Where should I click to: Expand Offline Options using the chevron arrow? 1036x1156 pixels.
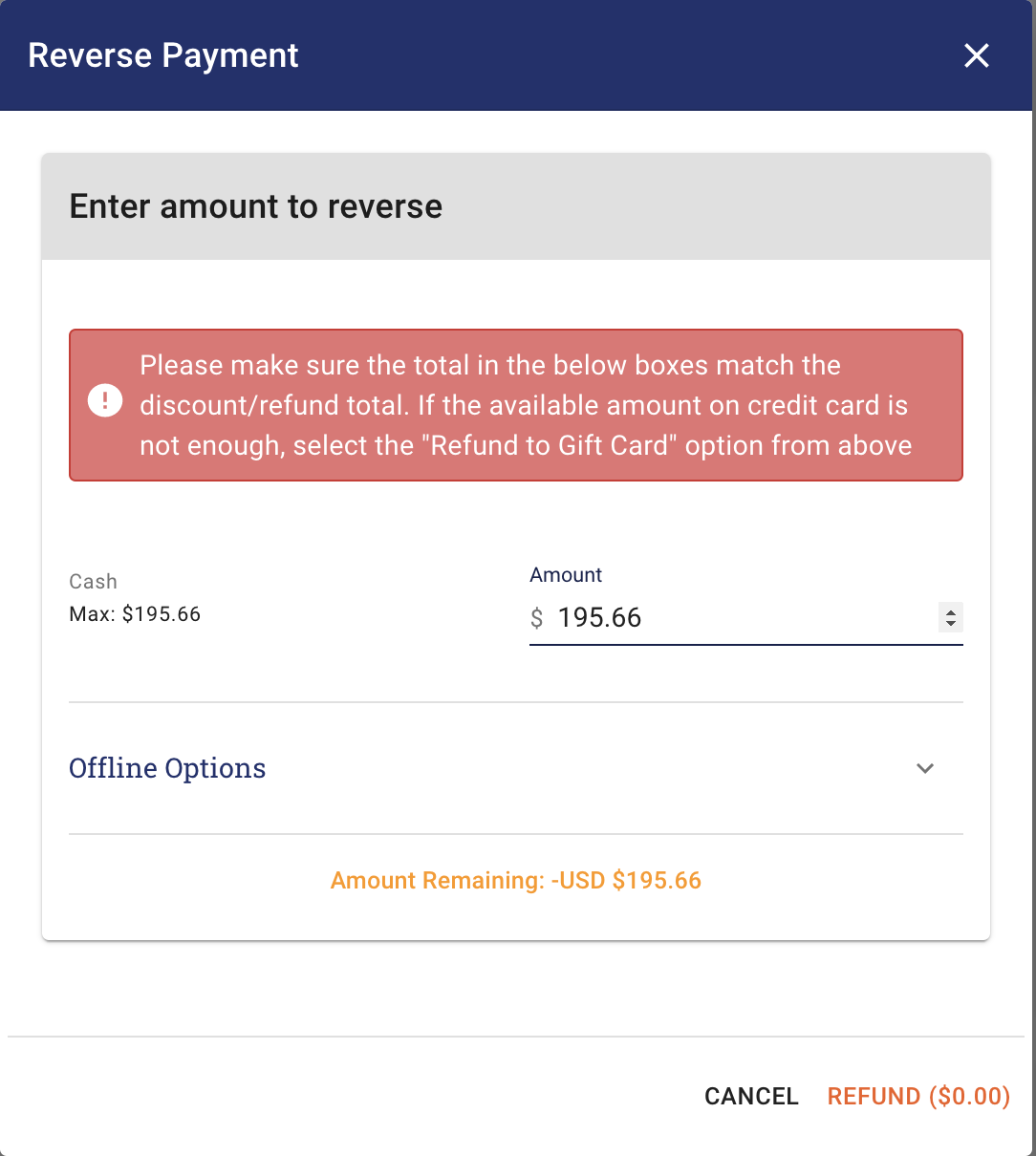click(924, 768)
